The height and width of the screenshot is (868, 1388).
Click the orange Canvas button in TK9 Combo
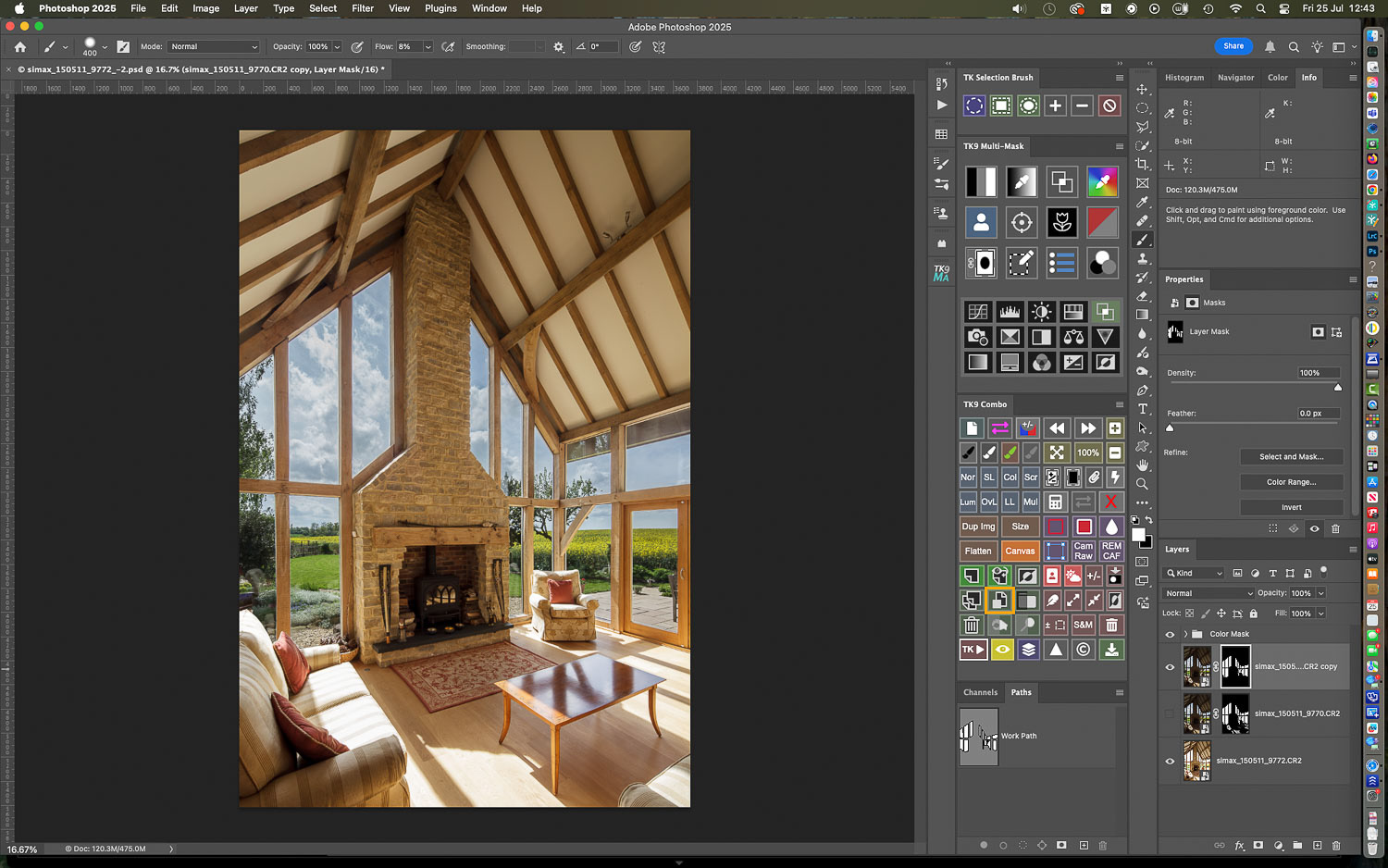[x=1020, y=551]
